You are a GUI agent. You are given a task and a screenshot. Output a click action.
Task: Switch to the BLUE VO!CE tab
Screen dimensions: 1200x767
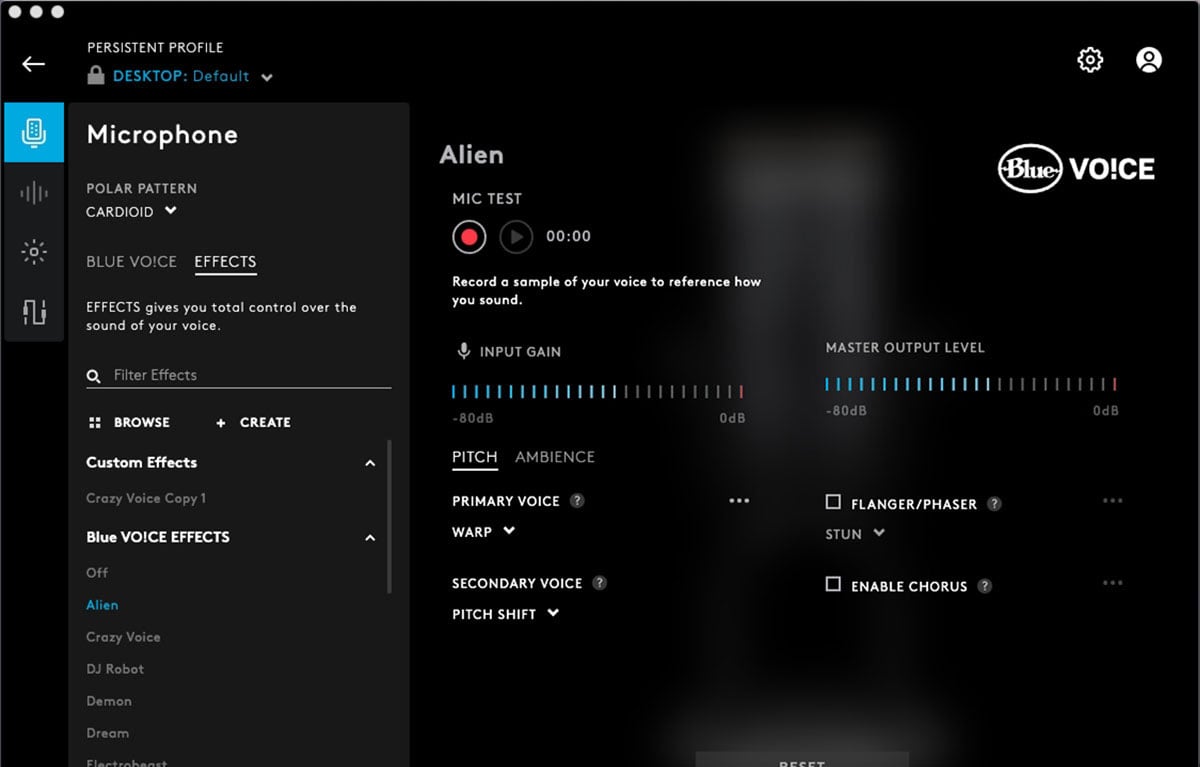pyautogui.click(x=131, y=262)
